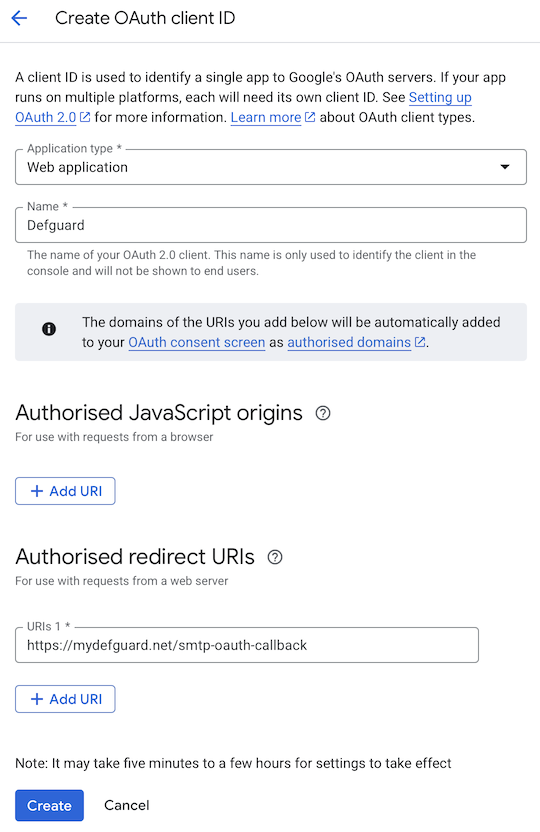Add URI under Authorised JavaScript origins

point(65,491)
